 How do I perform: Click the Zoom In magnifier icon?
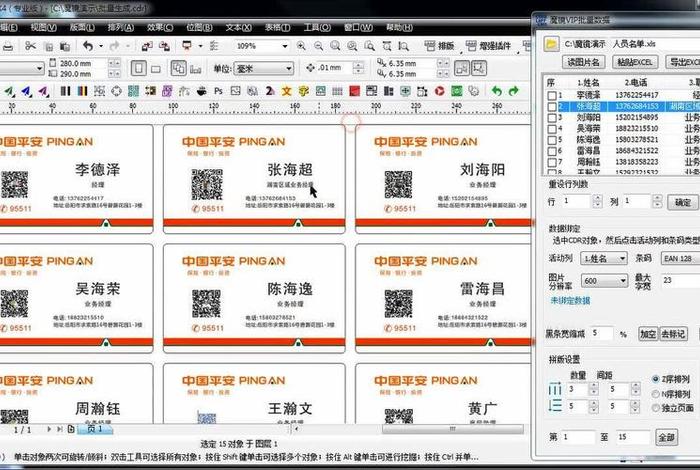pyautogui.click(x=301, y=46)
